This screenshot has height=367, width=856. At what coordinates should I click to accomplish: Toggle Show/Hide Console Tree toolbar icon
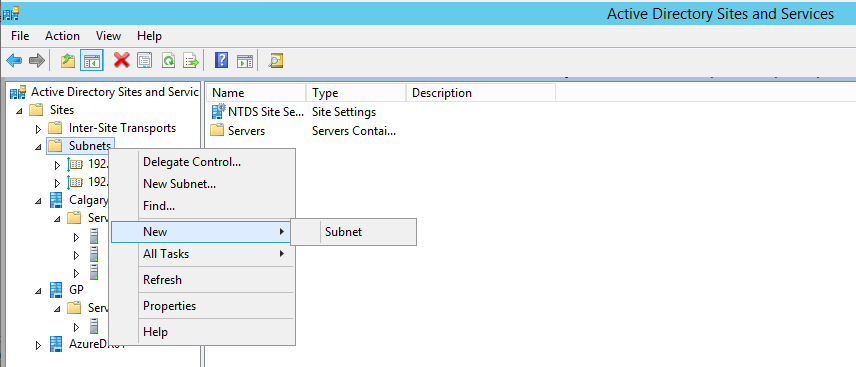[92, 60]
